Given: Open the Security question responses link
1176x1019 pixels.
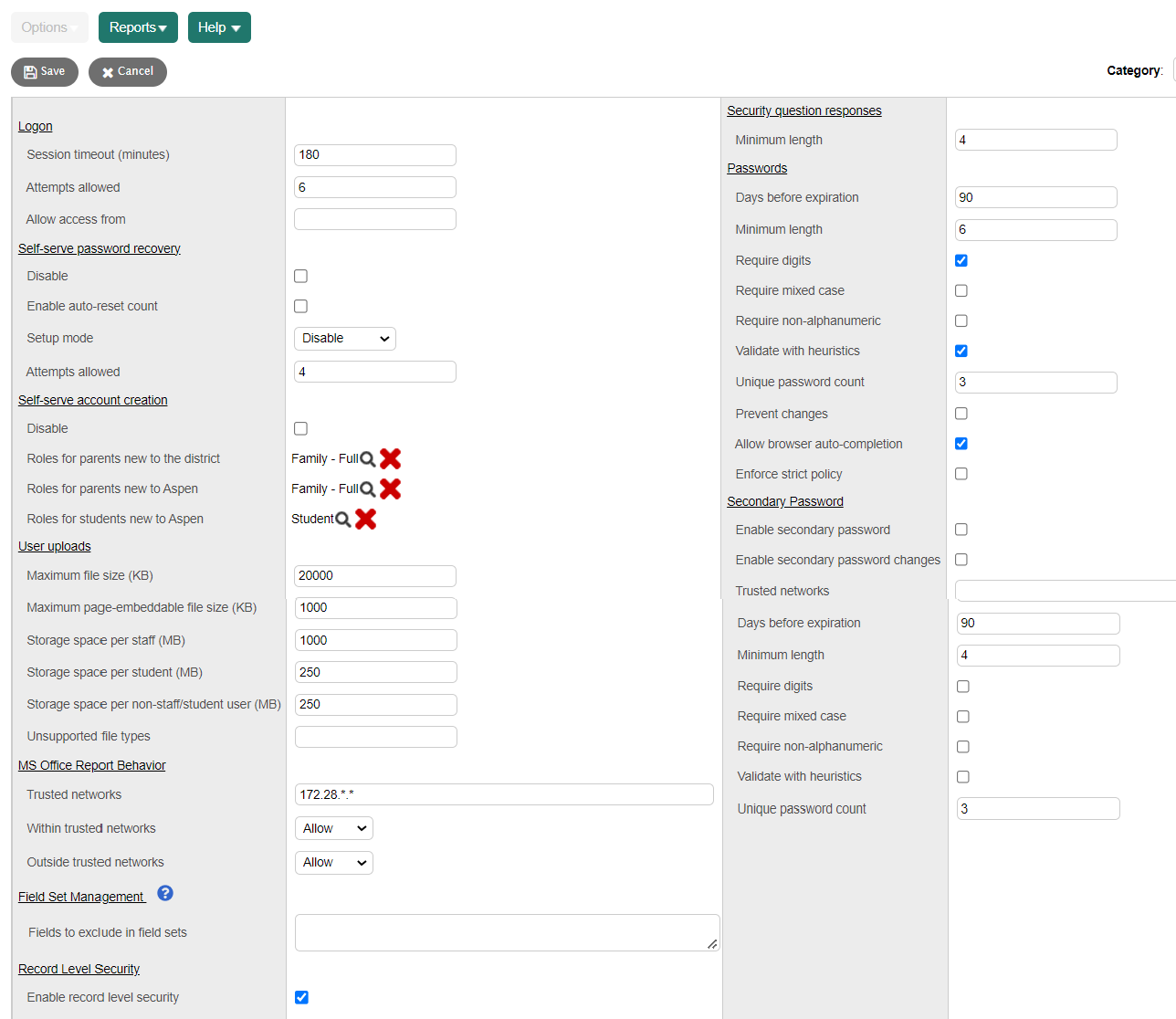Looking at the screenshot, I should point(803,110).
